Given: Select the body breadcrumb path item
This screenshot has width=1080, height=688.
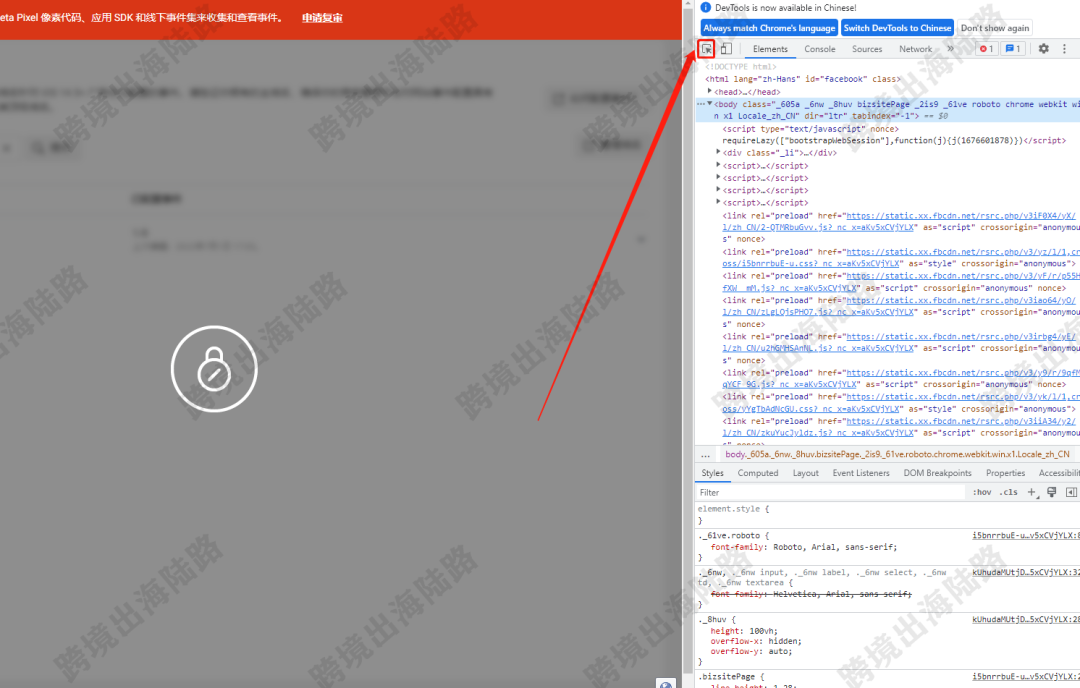Looking at the screenshot, I should (x=897, y=455).
